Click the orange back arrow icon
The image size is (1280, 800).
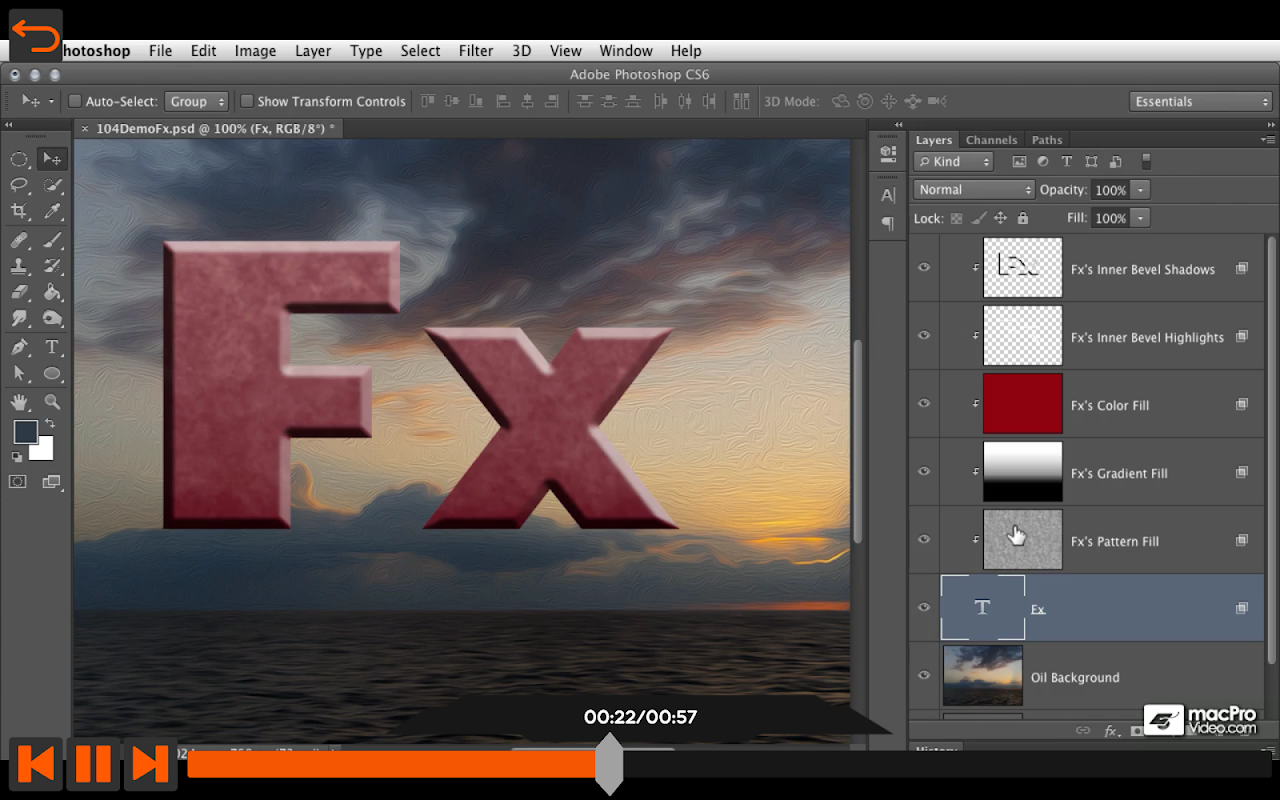36,36
